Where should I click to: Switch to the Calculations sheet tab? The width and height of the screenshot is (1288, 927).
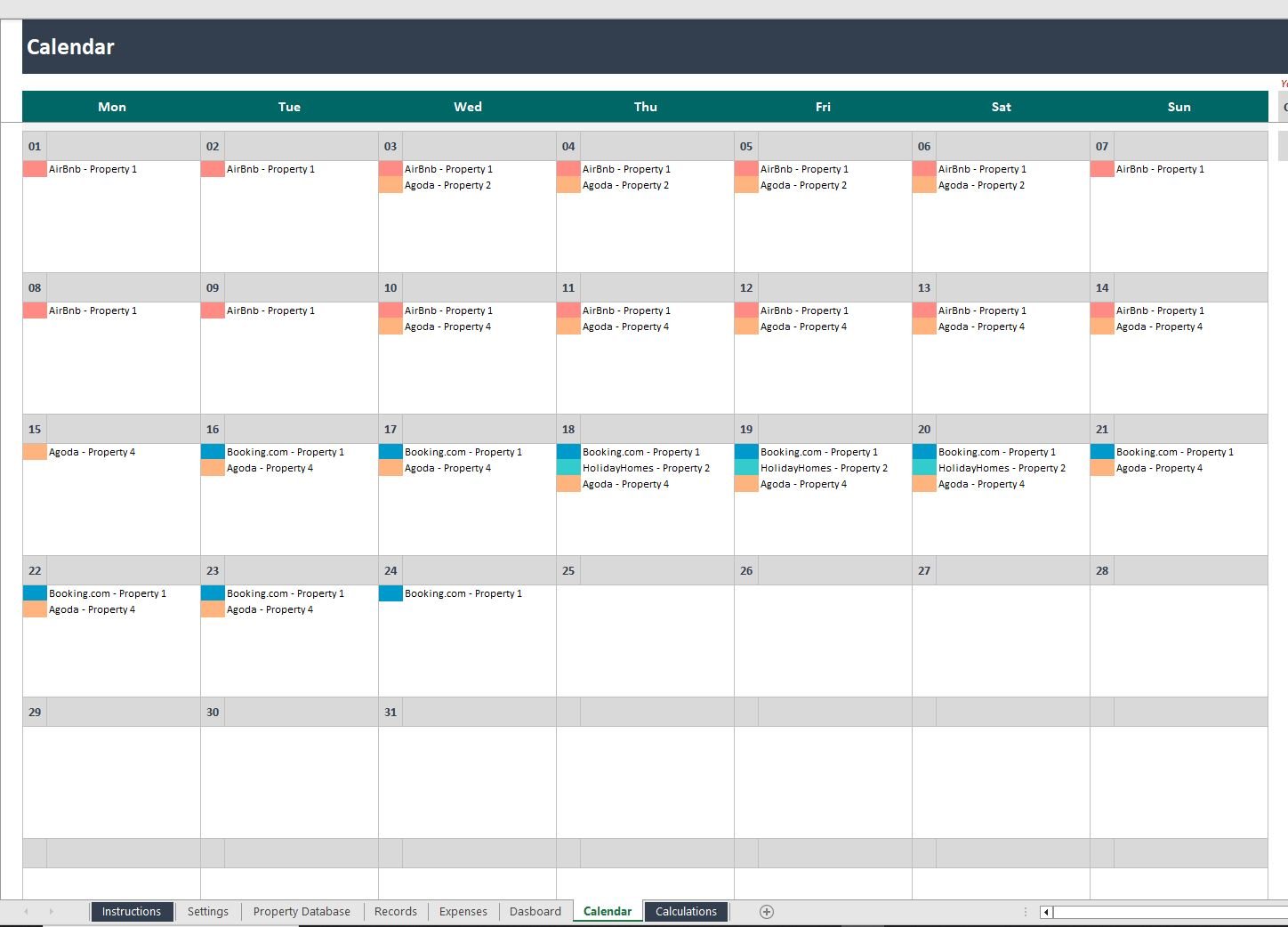[x=686, y=912]
